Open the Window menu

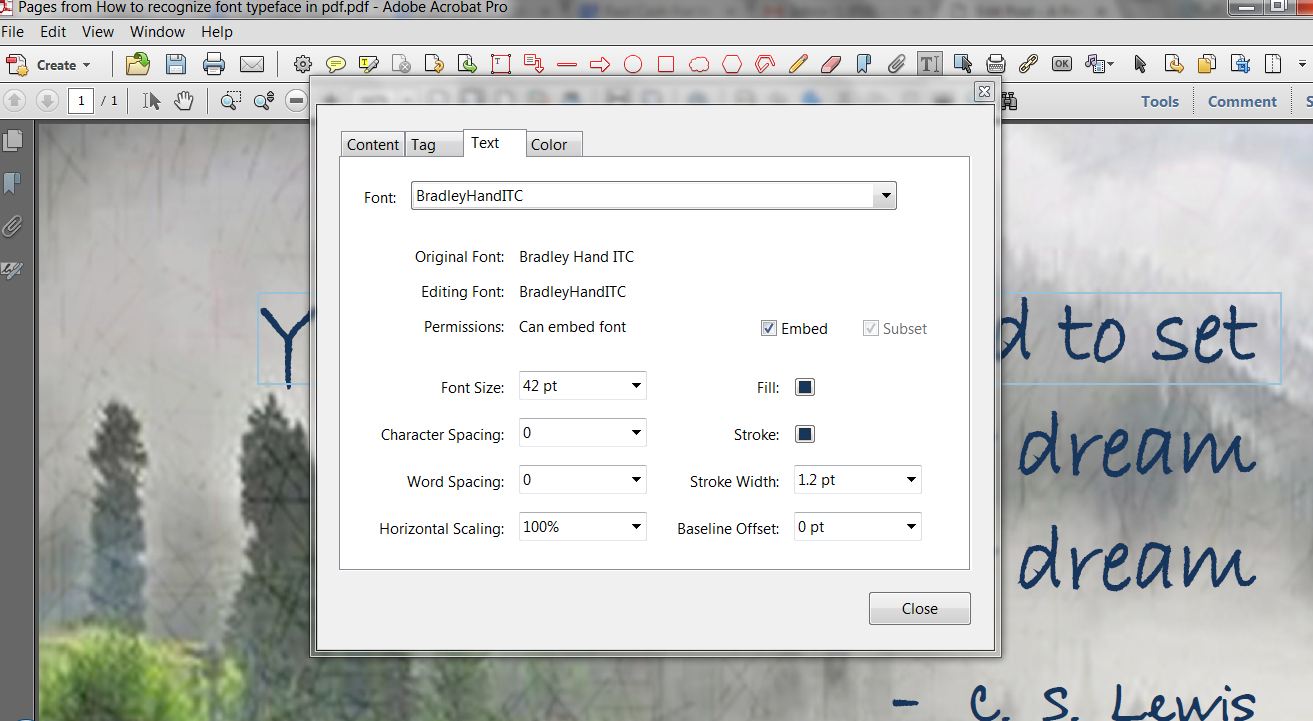[x=157, y=31]
